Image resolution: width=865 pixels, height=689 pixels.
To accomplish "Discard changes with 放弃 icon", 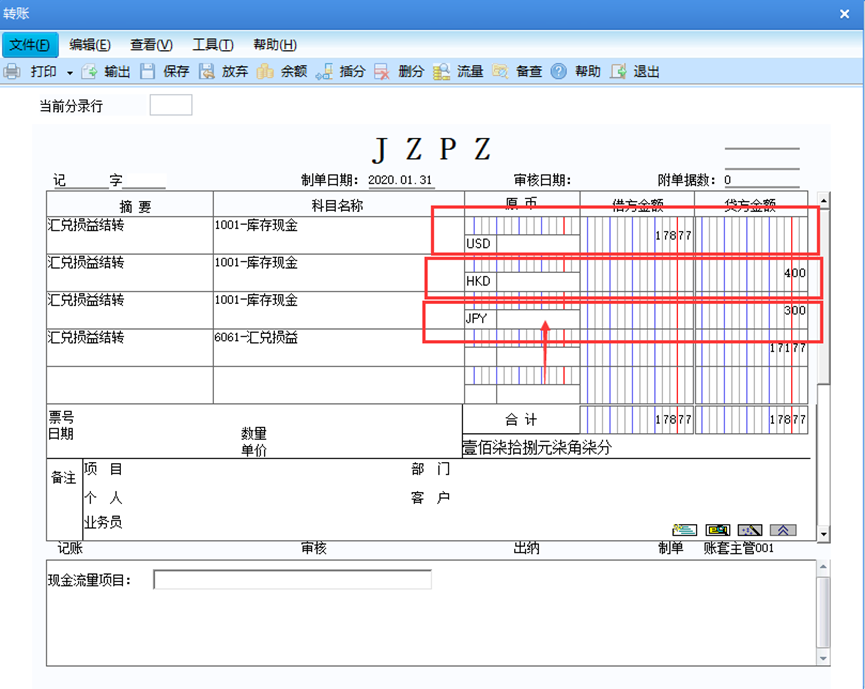I will coord(206,72).
